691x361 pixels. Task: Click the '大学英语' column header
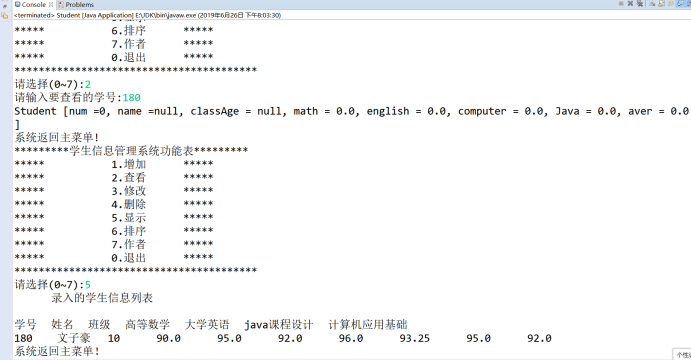207,325
